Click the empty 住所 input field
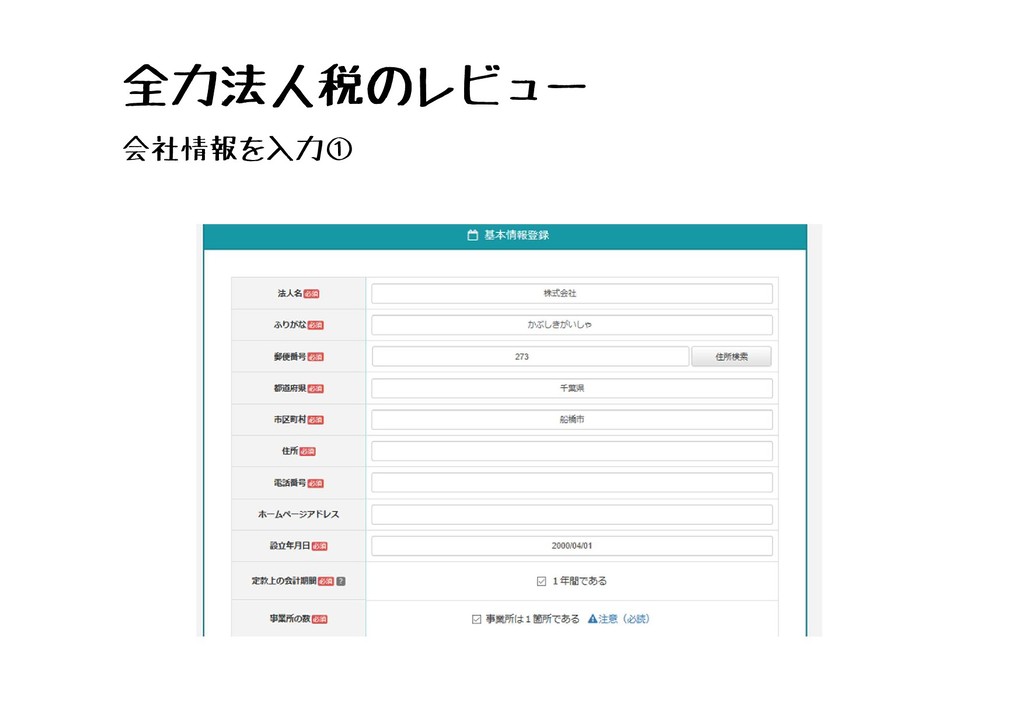This screenshot has height=724, width=1024. [571, 451]
